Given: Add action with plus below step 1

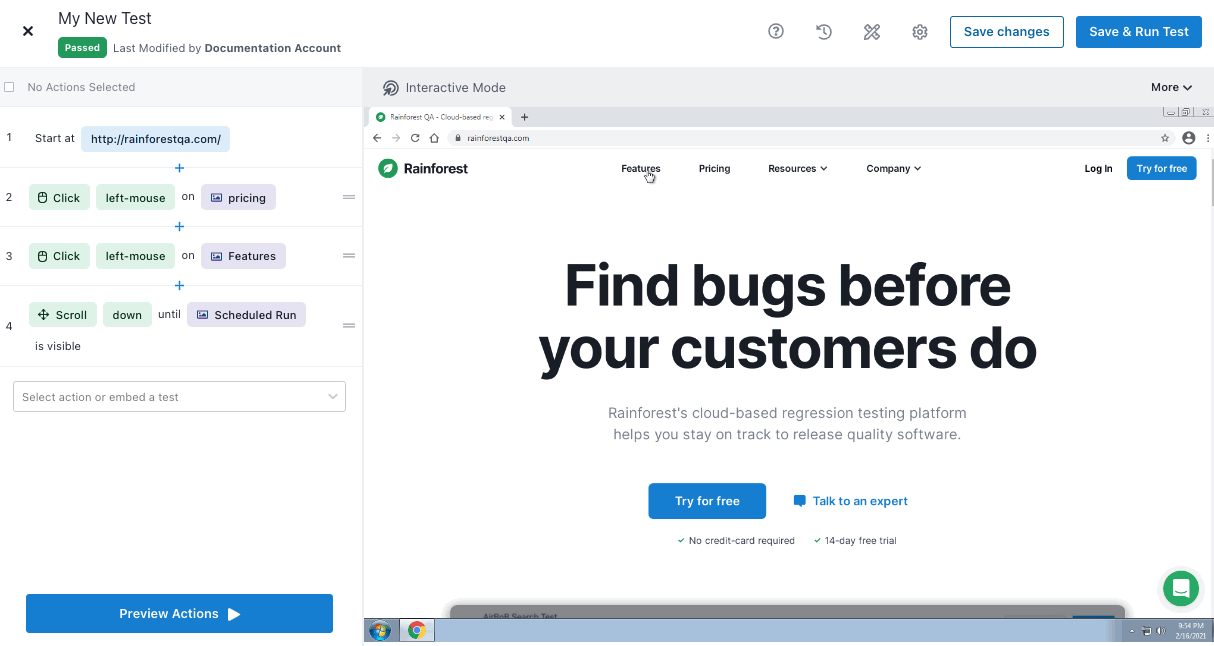Looking at the screenshot, I should [180, 168].
